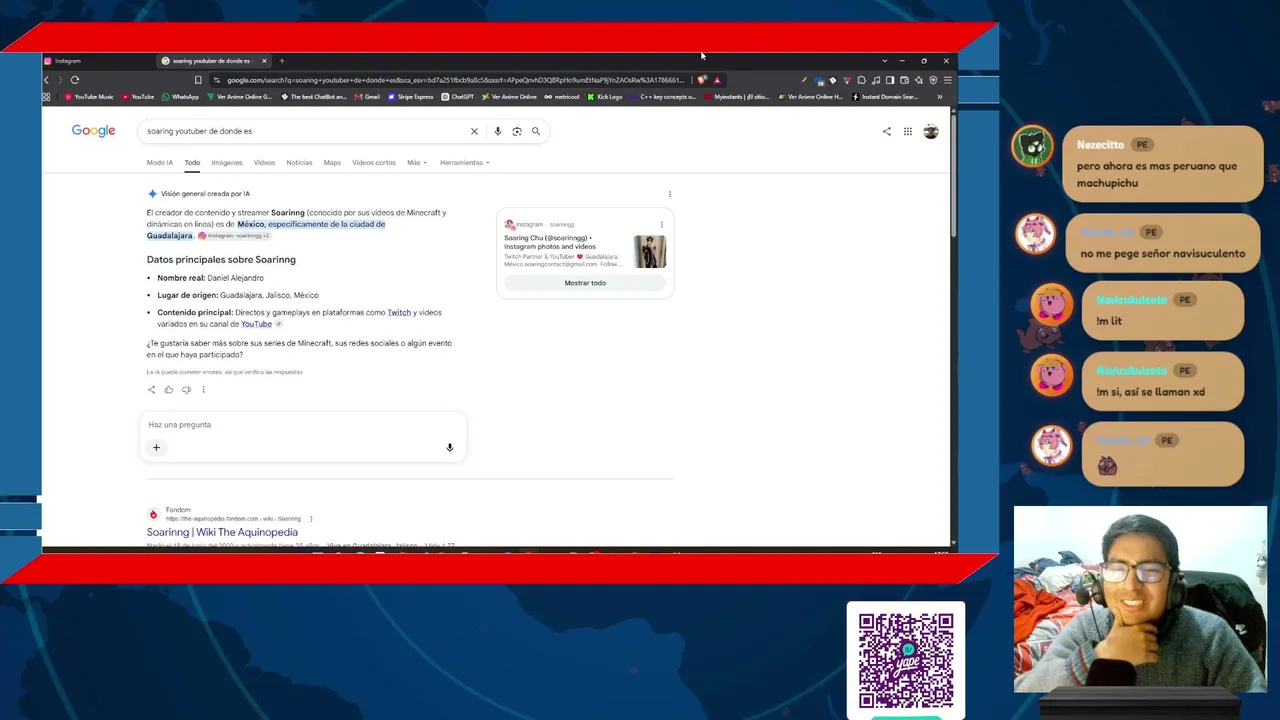Go back to the previous browser page
The image size is (1280, 720).
coord(46,80)
